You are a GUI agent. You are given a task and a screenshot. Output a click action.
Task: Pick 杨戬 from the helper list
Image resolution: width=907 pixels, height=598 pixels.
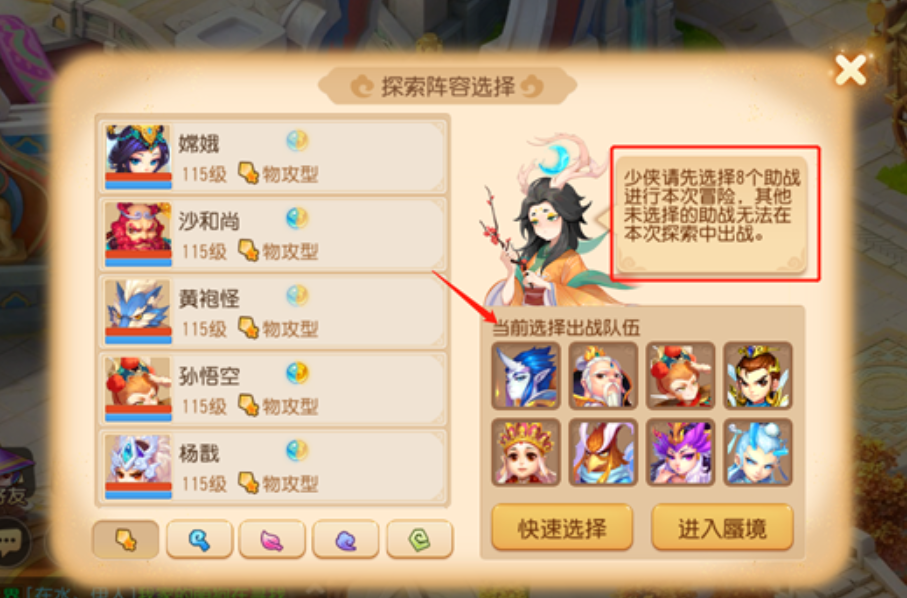click(273, 466)
